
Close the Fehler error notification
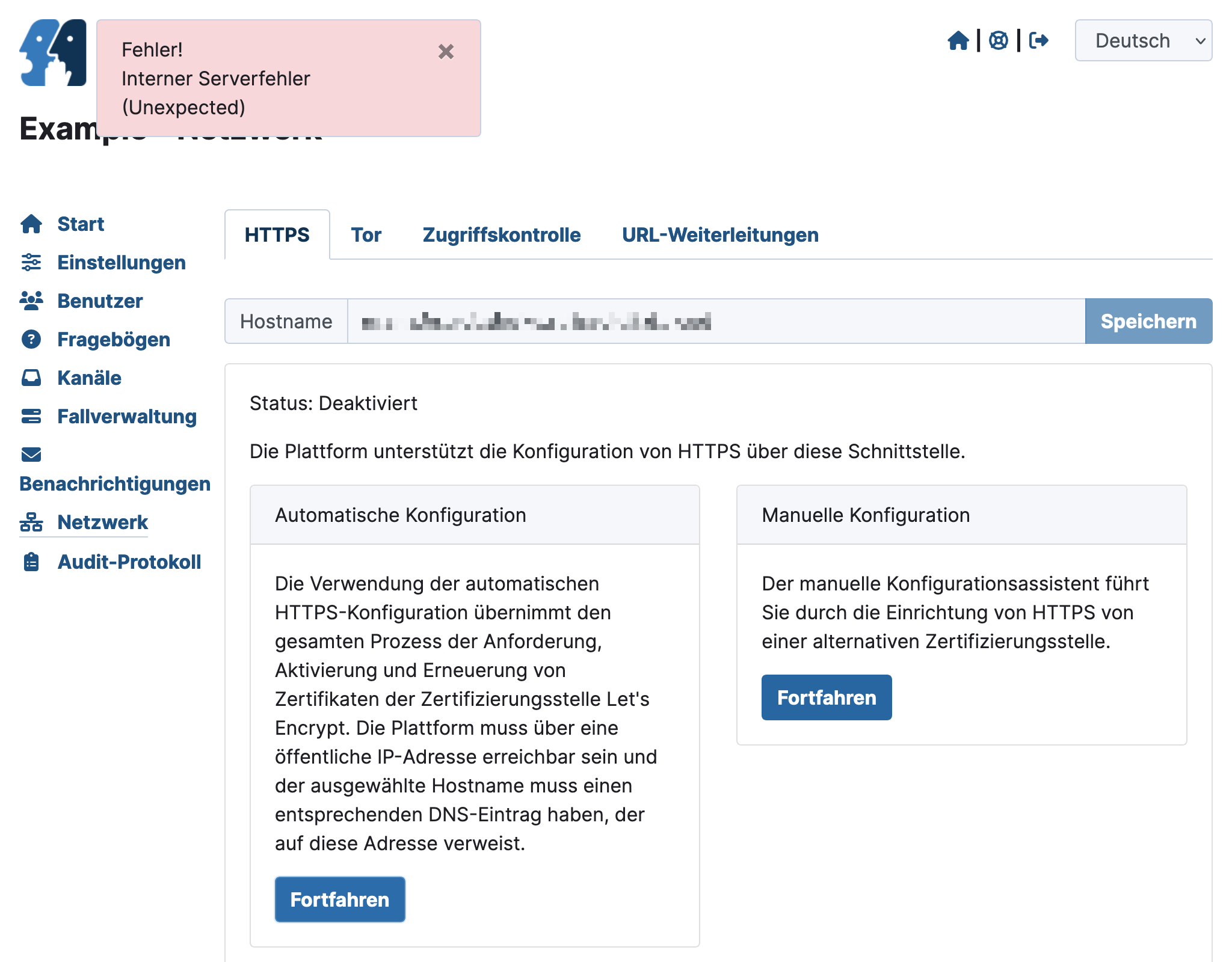pos(446,51)
